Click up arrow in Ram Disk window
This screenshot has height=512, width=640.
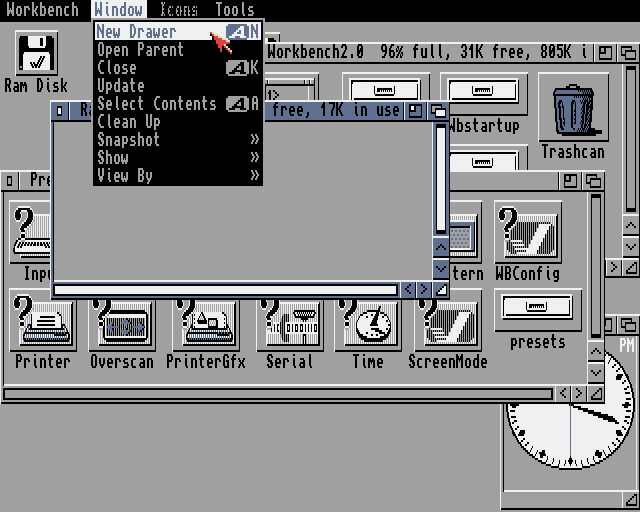(x=441, y=247)
